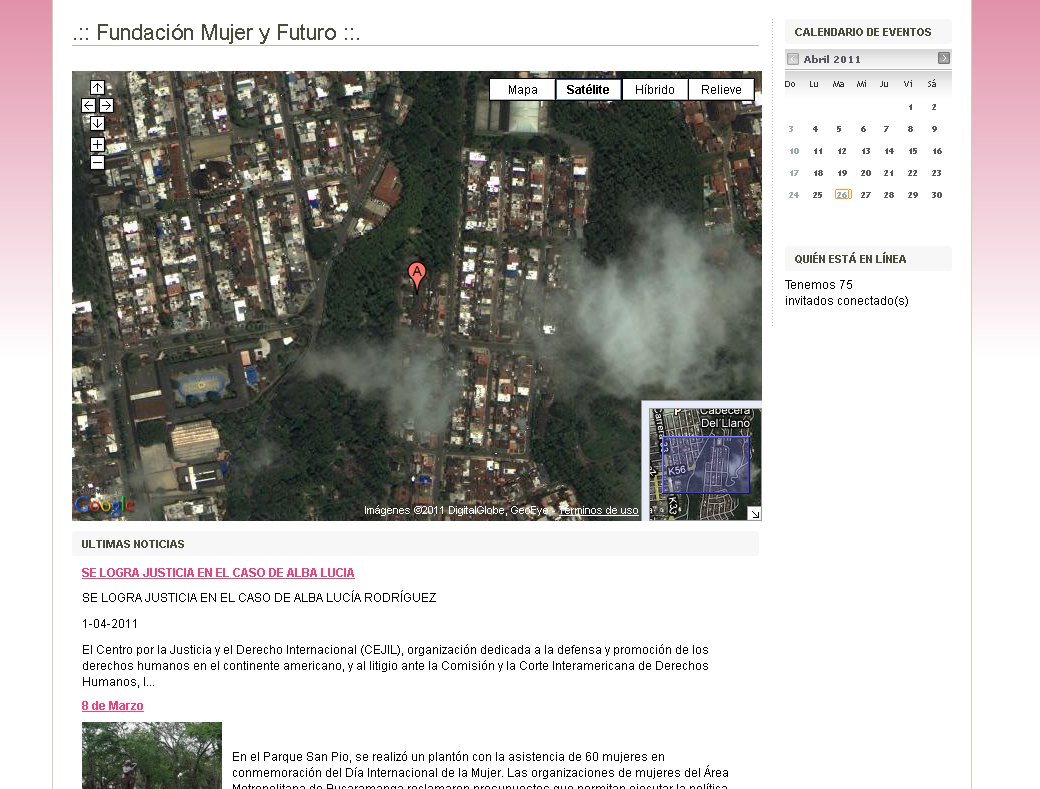The height and width of the screenshot is (789, 1040).
Task: Advance the calendar to the next month
Action: point(944,58)
